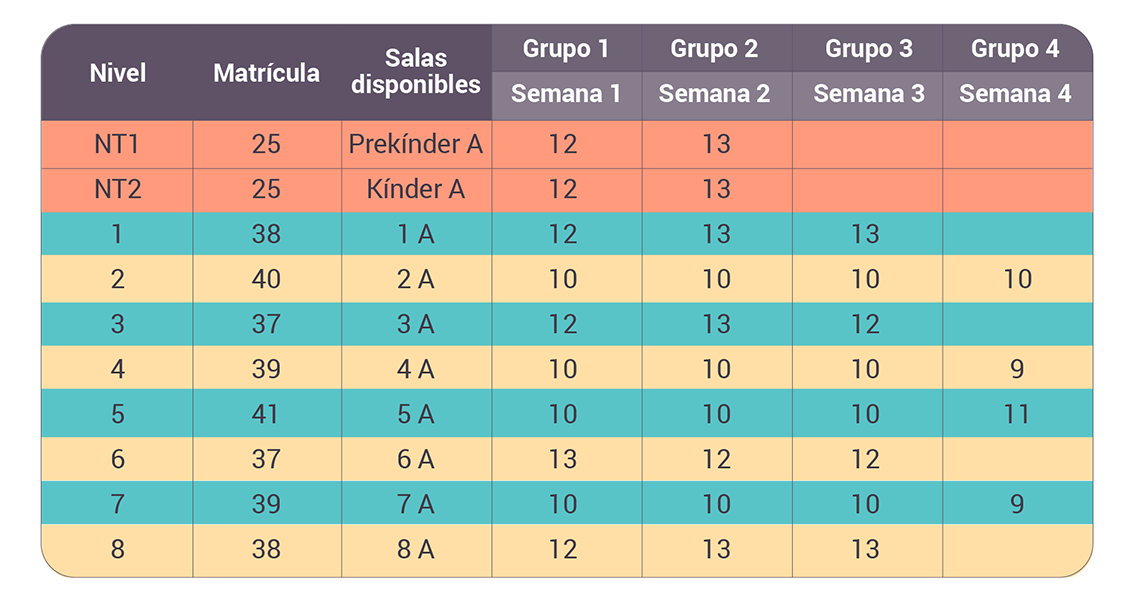Image resolution: width=1136 pixels, height=601 pixels.
Task: Click the Nivel column header
Action: pyautogui.click(x=118, y=72)
